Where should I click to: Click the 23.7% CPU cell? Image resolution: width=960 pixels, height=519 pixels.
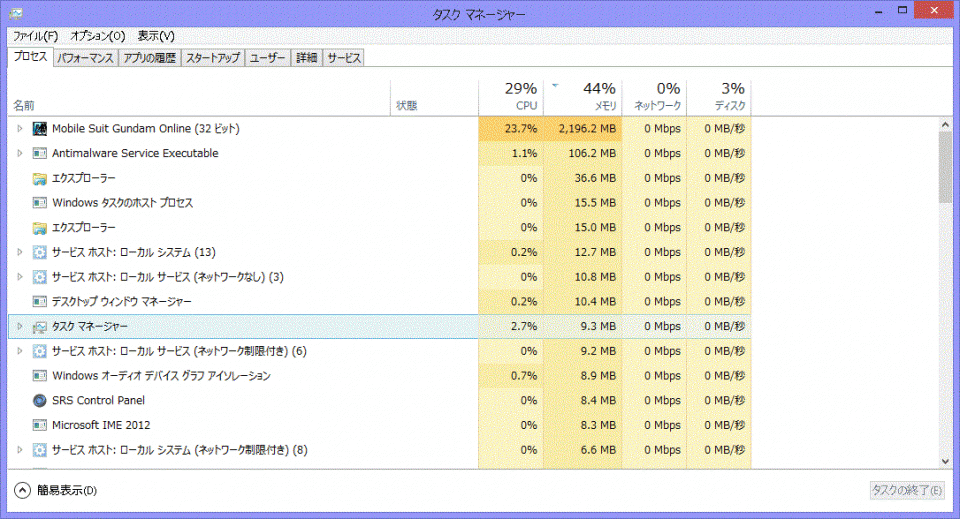[511, 129]
